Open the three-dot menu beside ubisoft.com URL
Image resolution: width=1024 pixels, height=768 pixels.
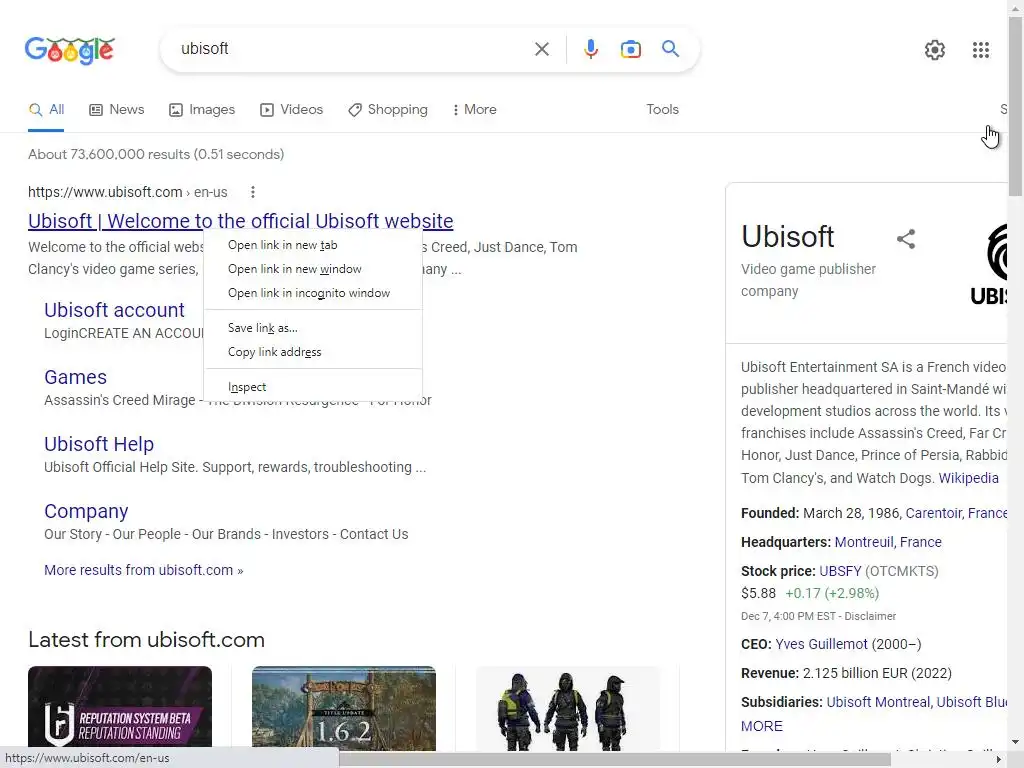tap(253, 192)
